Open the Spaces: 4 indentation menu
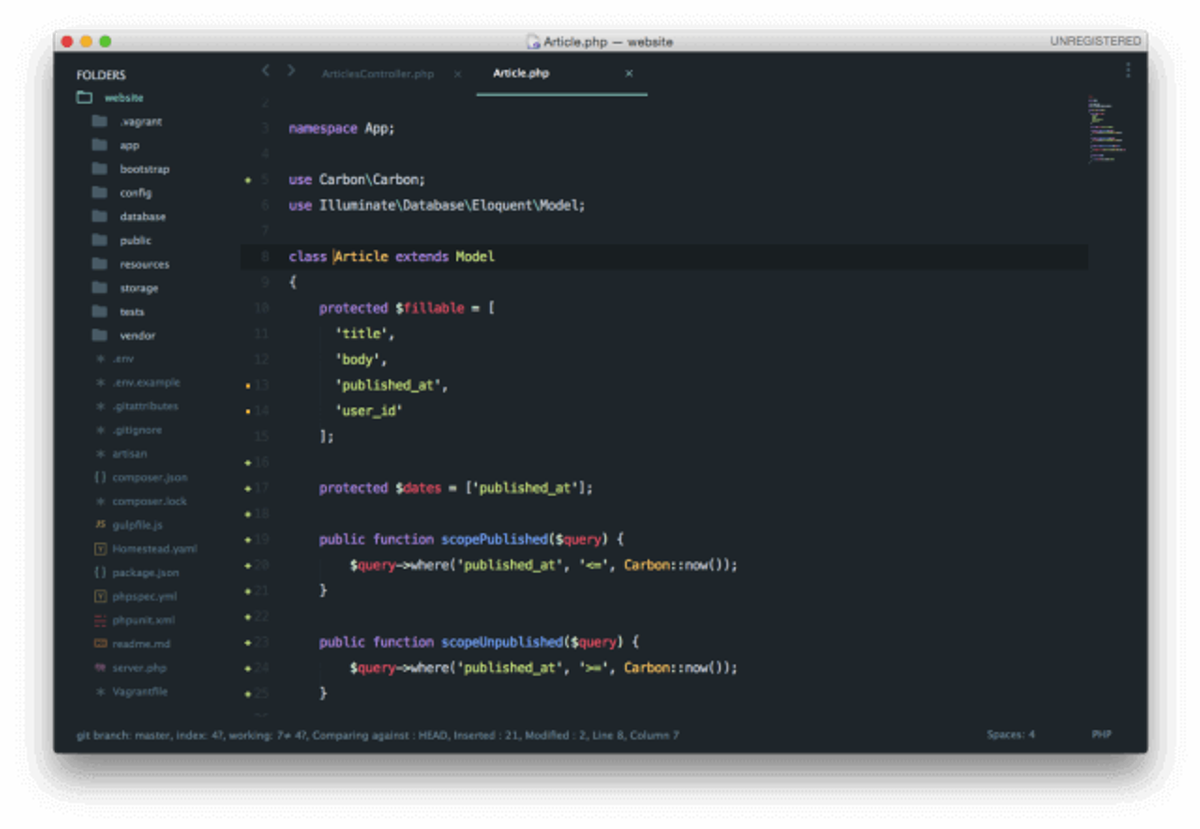The image size is (1200, 829). [x=1010, y=735]
